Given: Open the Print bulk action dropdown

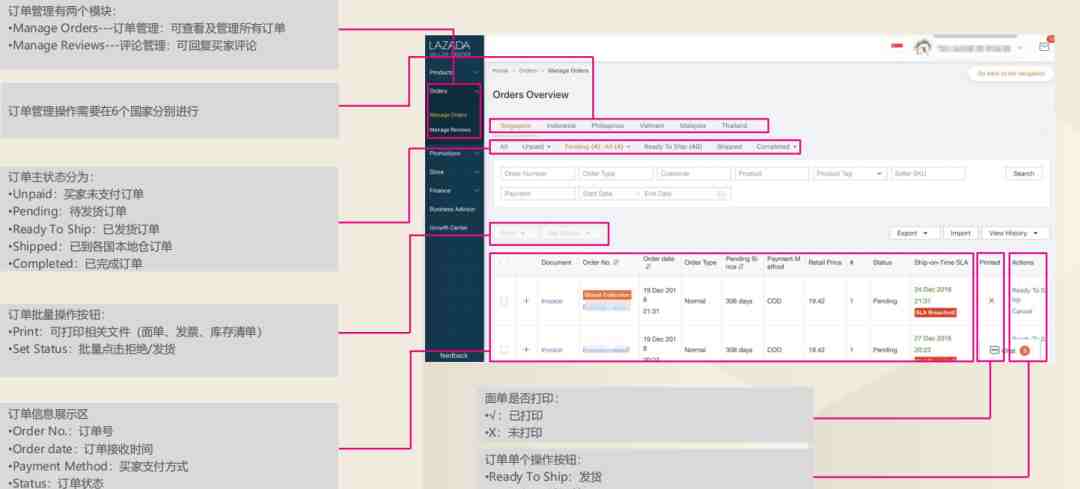Looking at the screenshot, I should click(x=512, y=233).
